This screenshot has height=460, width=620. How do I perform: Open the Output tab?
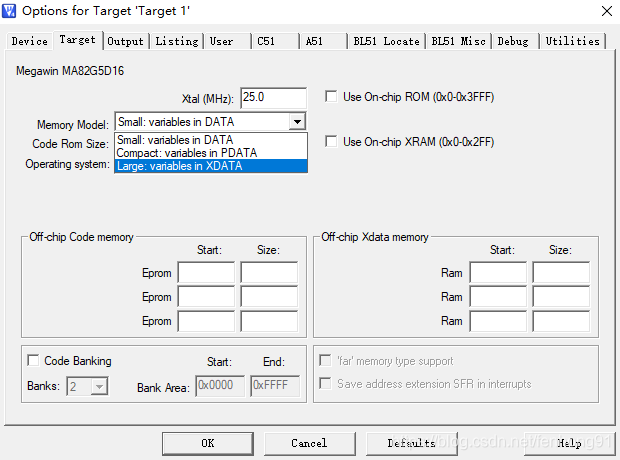point(126,41)
